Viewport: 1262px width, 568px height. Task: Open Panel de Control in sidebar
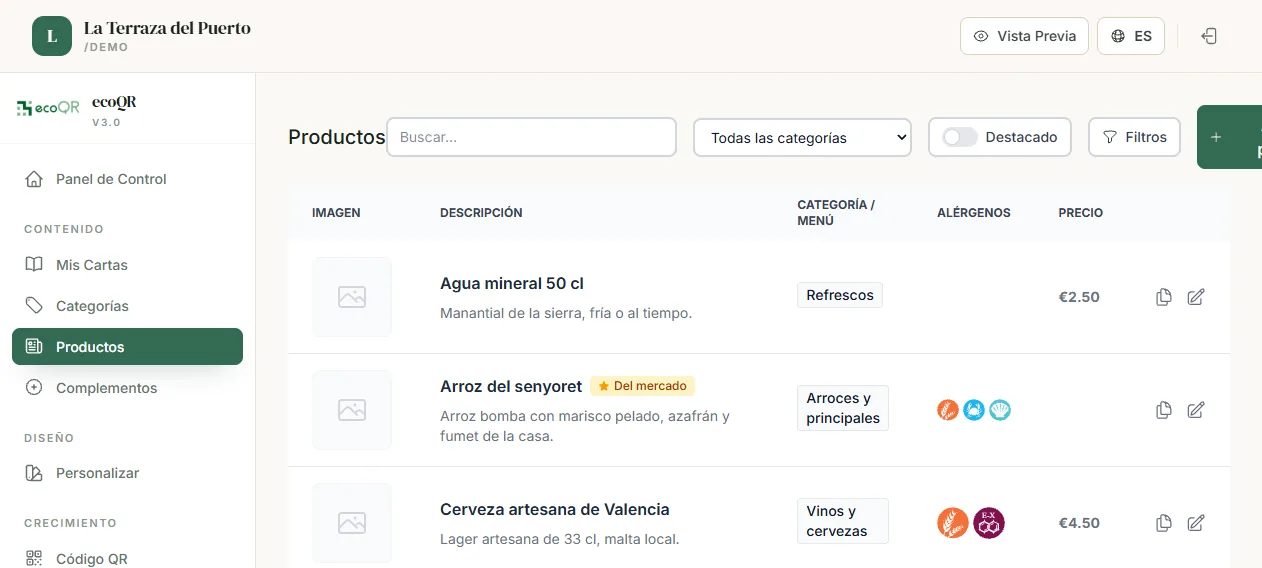[x=127, y=179]
